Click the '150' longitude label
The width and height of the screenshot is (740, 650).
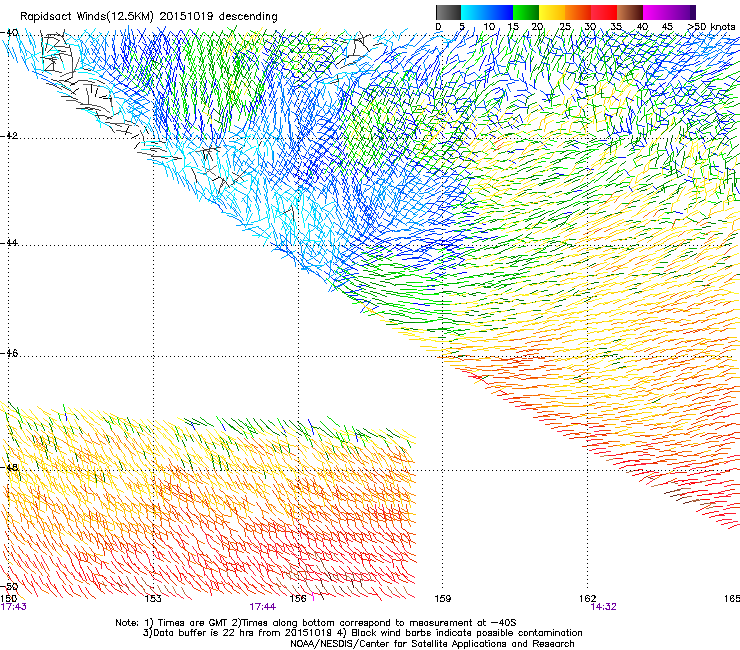[x=8, y=599]
